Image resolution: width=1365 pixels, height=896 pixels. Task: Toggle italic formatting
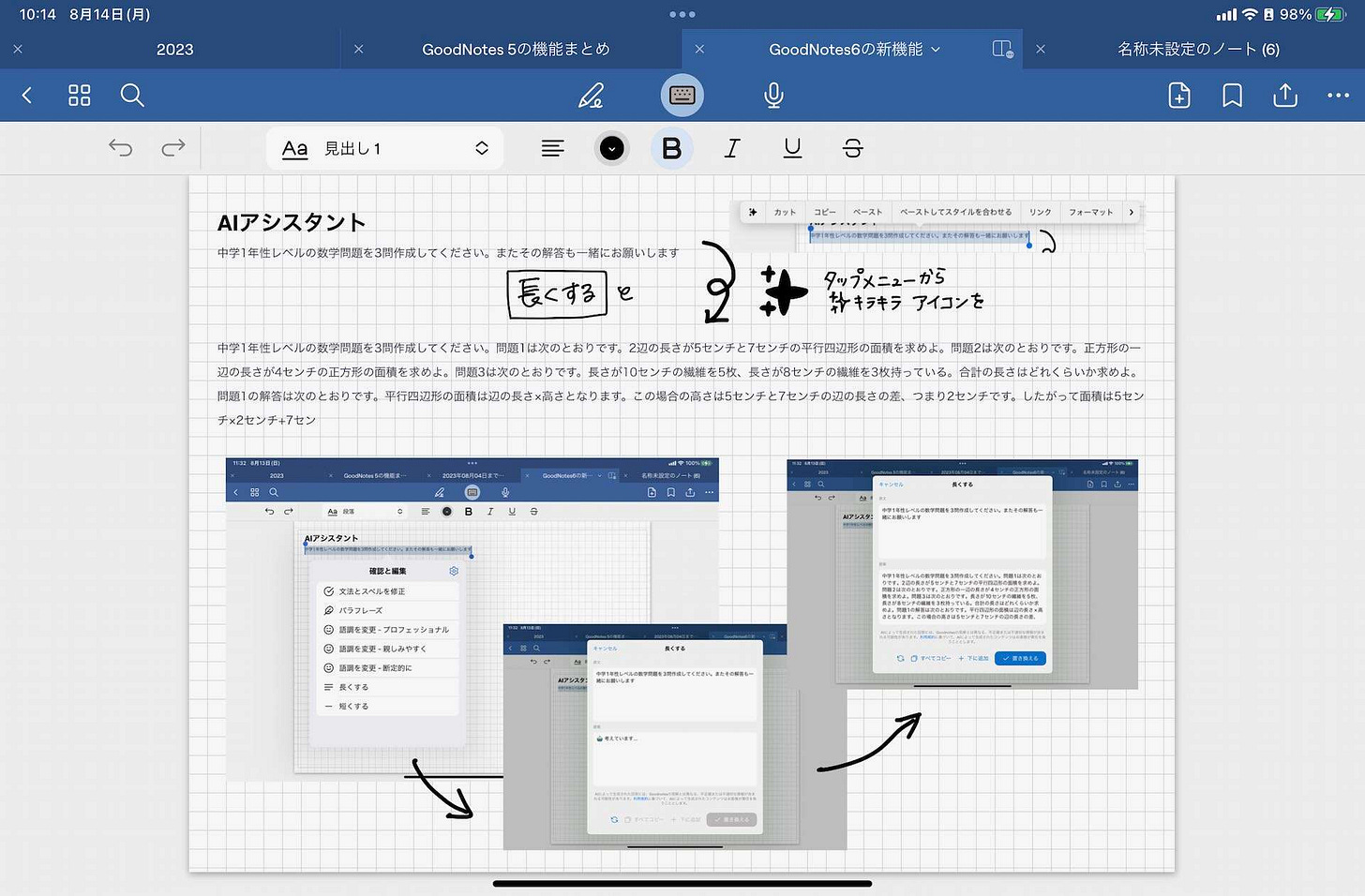[732, 148]
